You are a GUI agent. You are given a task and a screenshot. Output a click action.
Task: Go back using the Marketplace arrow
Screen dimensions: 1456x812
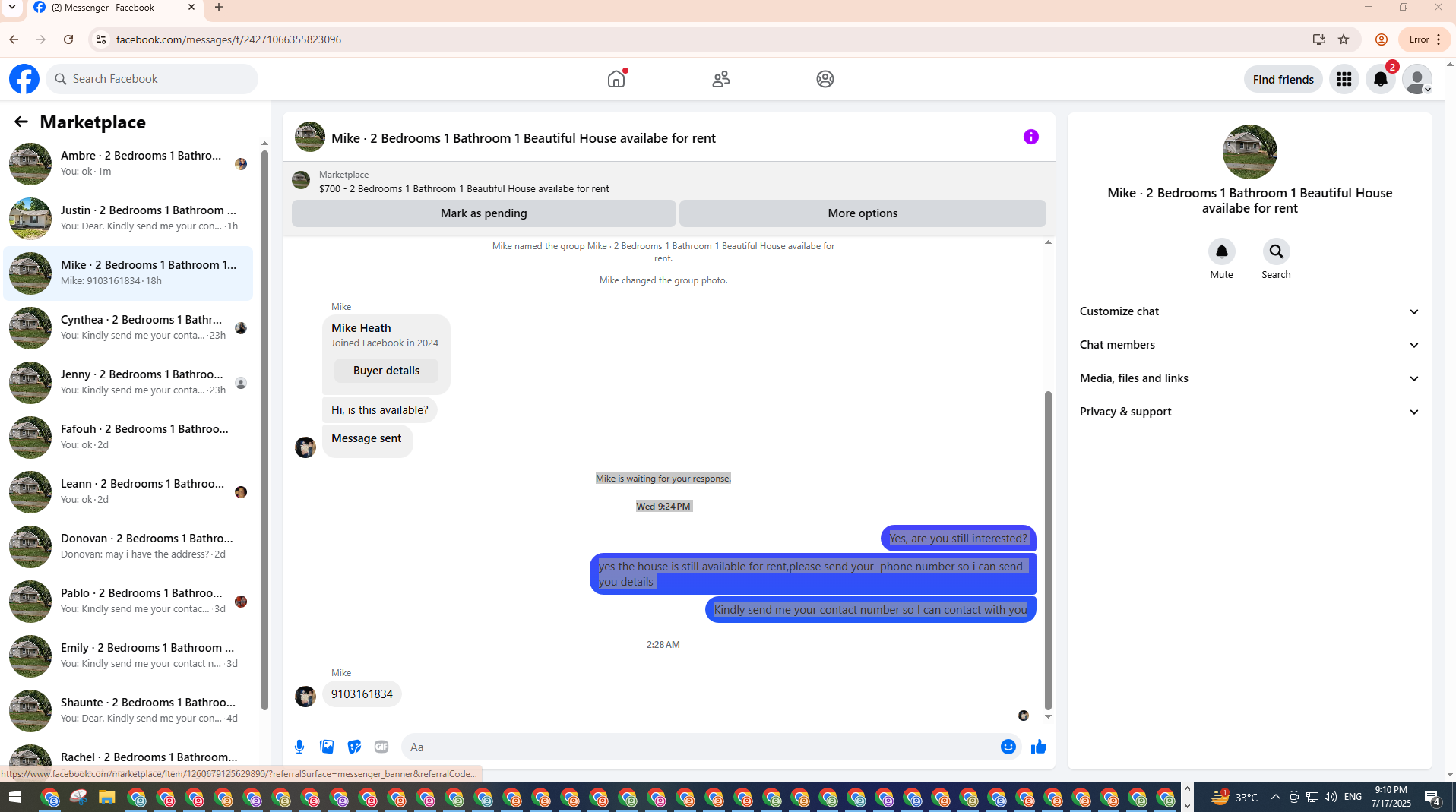[x=21, y=122]
